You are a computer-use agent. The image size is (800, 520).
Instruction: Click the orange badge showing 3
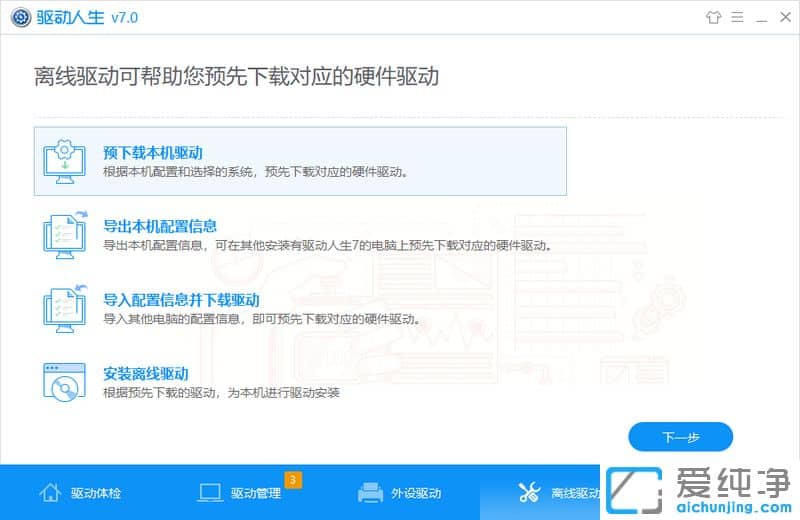click(x=293, y=480)
